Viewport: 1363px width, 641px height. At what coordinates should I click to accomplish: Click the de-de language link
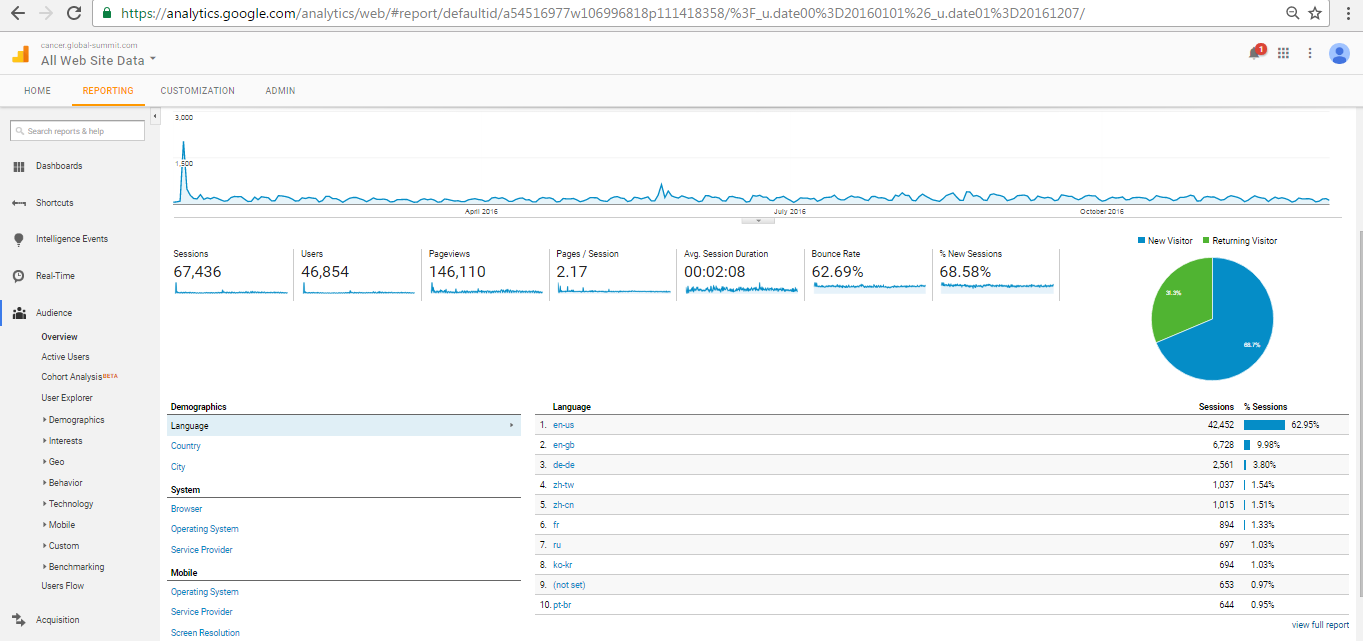pos(563,465)
